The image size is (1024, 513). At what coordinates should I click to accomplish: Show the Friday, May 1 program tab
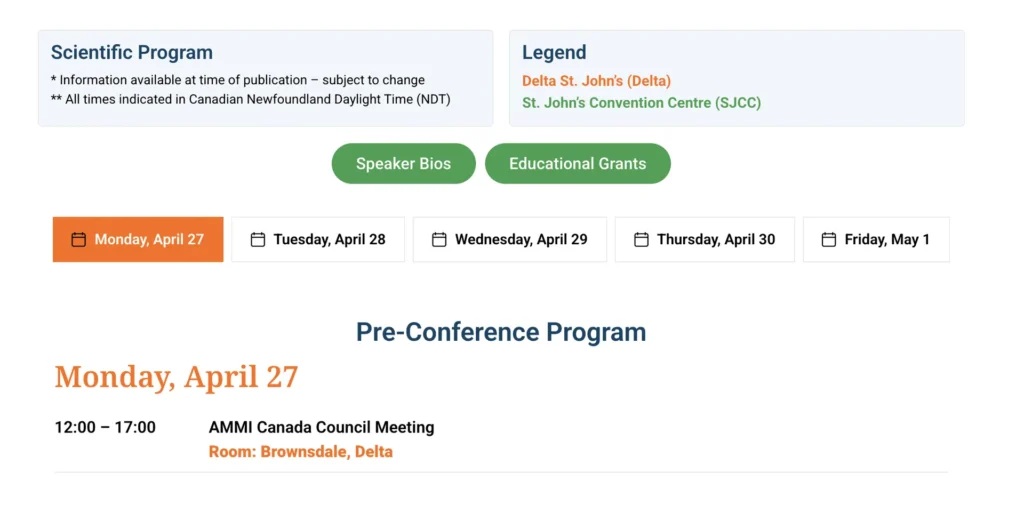(x=887, y=240)
